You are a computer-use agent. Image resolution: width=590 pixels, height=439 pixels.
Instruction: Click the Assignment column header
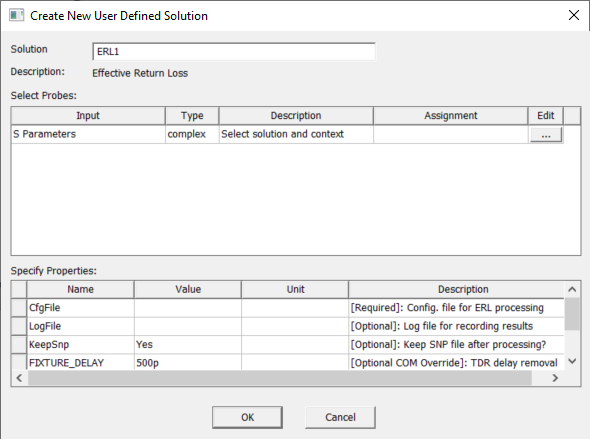click(x=450, y=116)
